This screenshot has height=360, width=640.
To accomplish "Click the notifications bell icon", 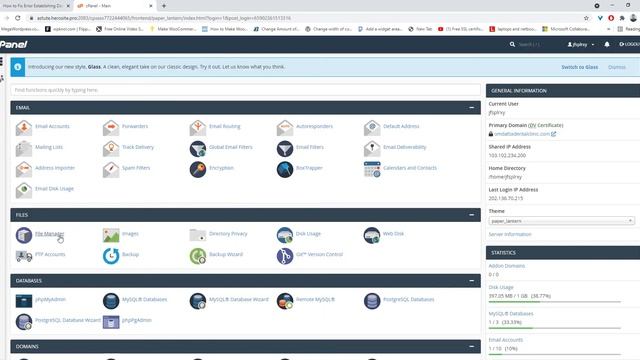I will [x=607, y=44].
